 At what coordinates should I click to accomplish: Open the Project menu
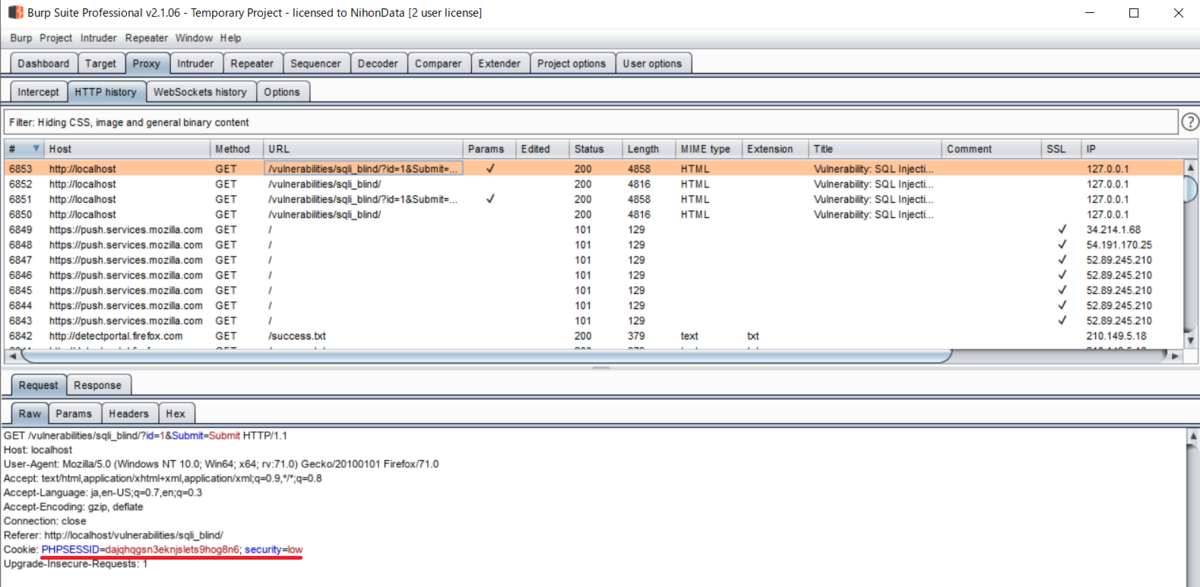[x=56, y=38]
